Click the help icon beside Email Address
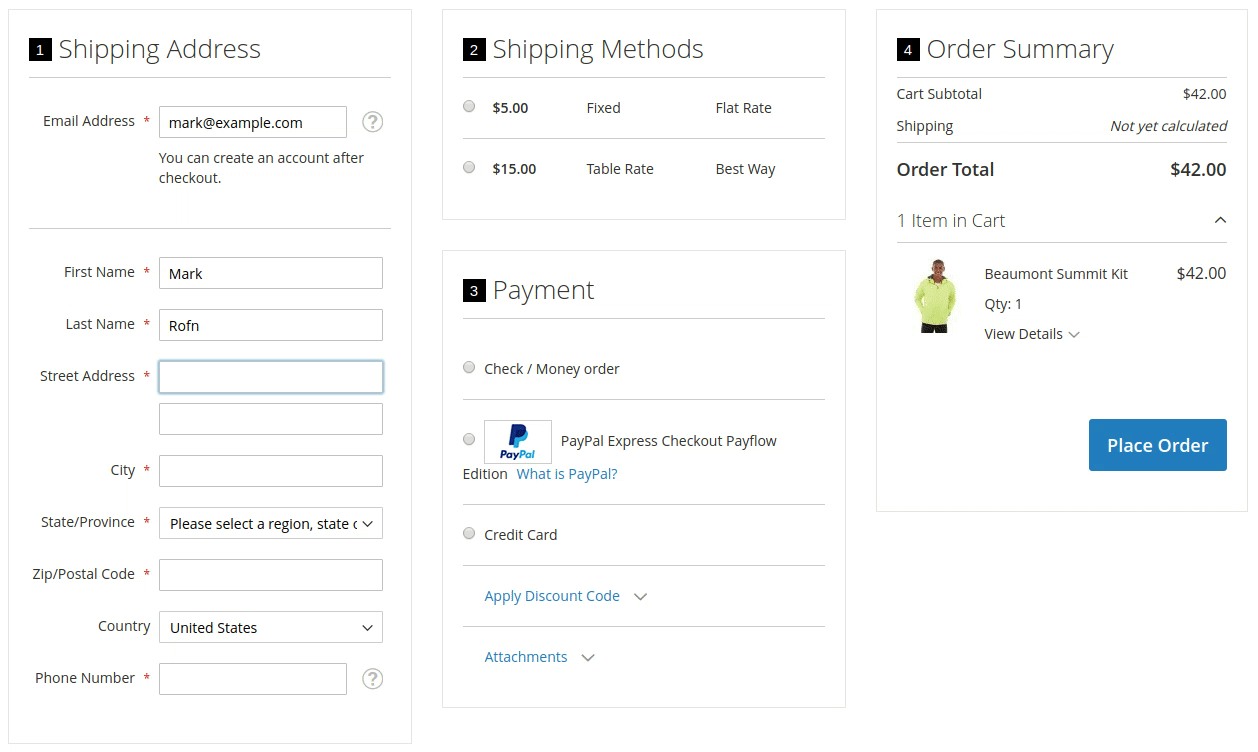The height and width of the screenshot is (752, 1258). pyautogui.click(x=372, y=122)
